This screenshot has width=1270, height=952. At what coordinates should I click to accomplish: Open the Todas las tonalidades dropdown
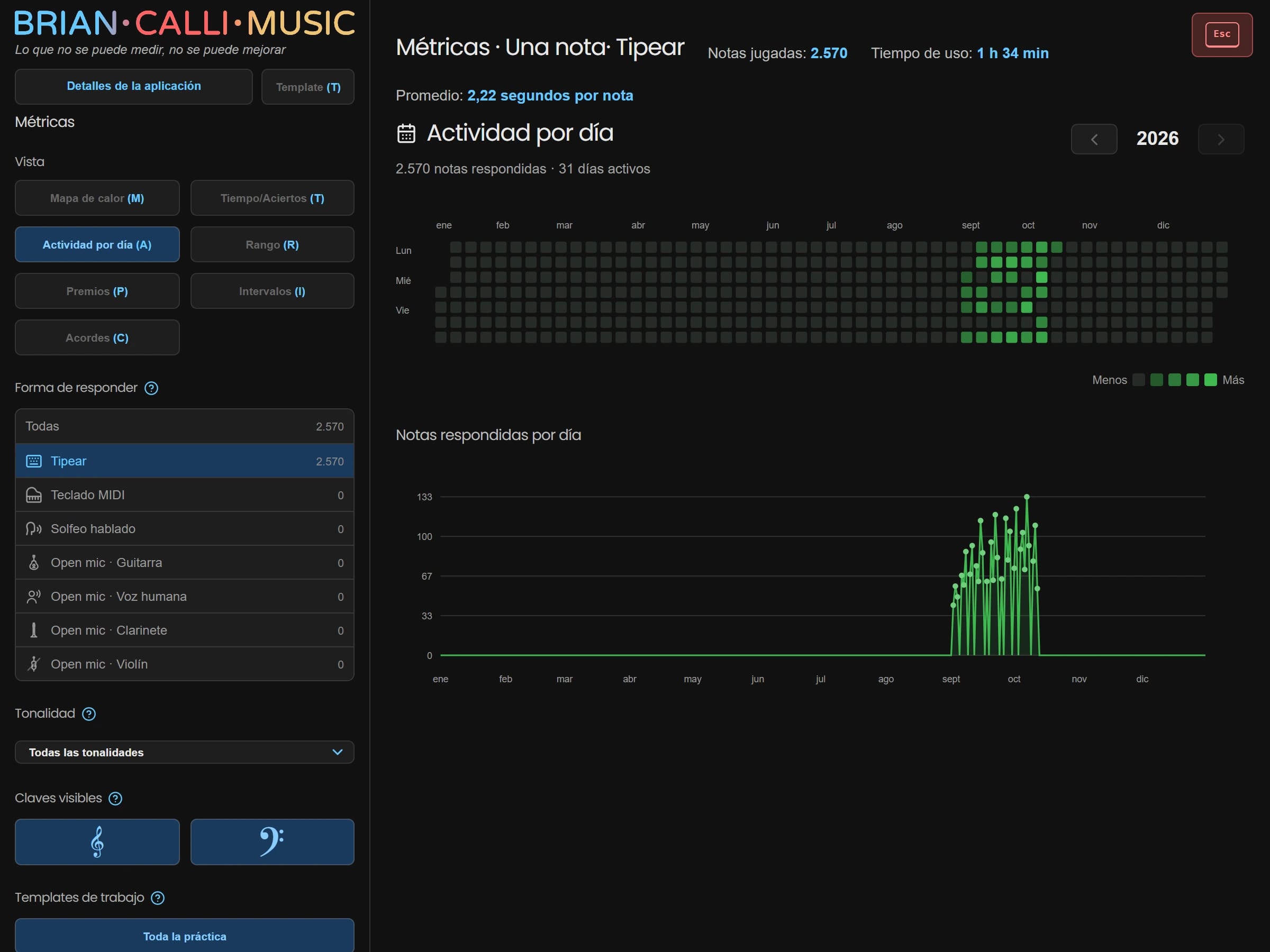click(x=184, y=752)
